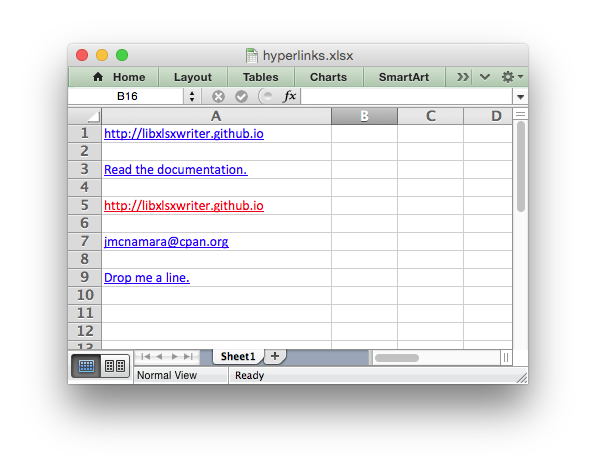Open the fx formula builder
This screenshot has height=476, width=596.
[290, 96]
